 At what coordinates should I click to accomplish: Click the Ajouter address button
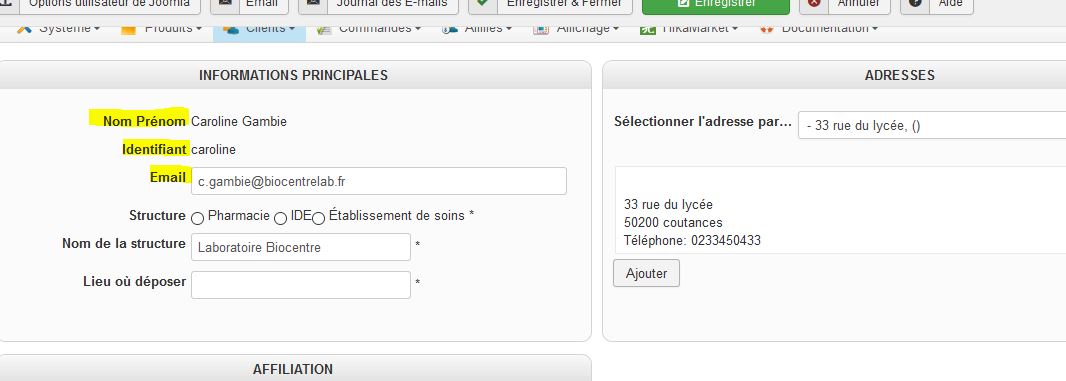tap(646, 274)
